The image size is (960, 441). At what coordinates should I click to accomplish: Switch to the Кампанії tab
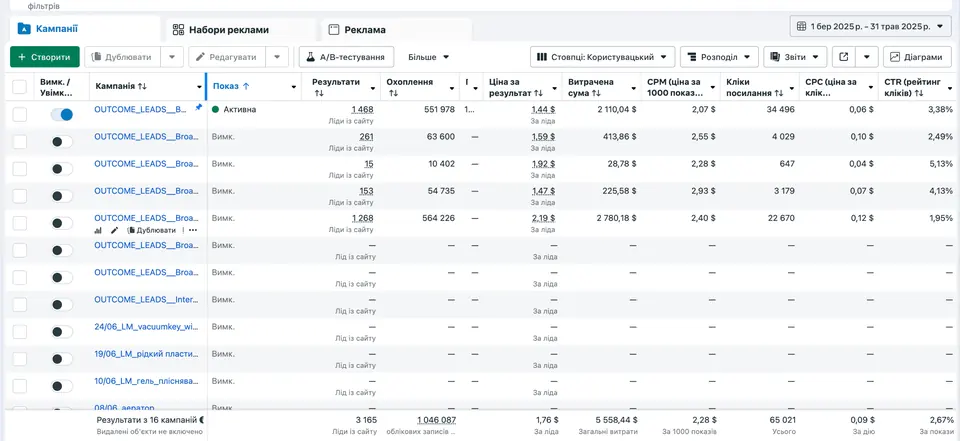(85, 28)
